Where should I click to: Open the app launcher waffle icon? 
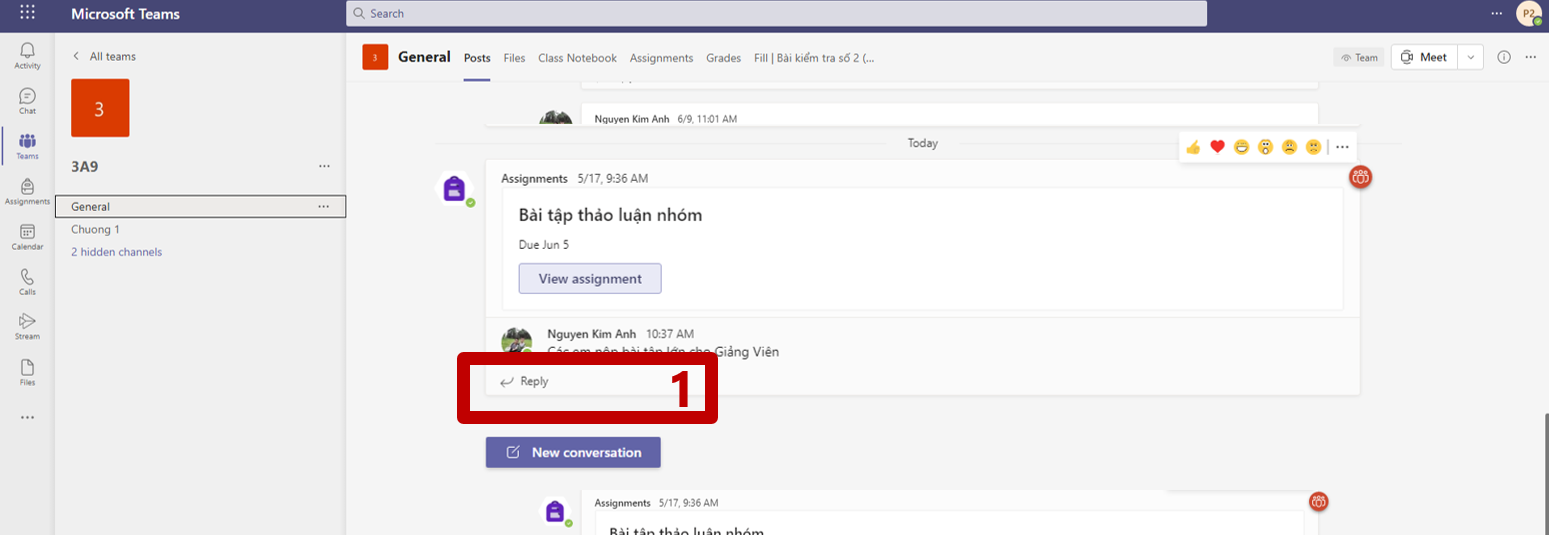[x=27, y=14]
